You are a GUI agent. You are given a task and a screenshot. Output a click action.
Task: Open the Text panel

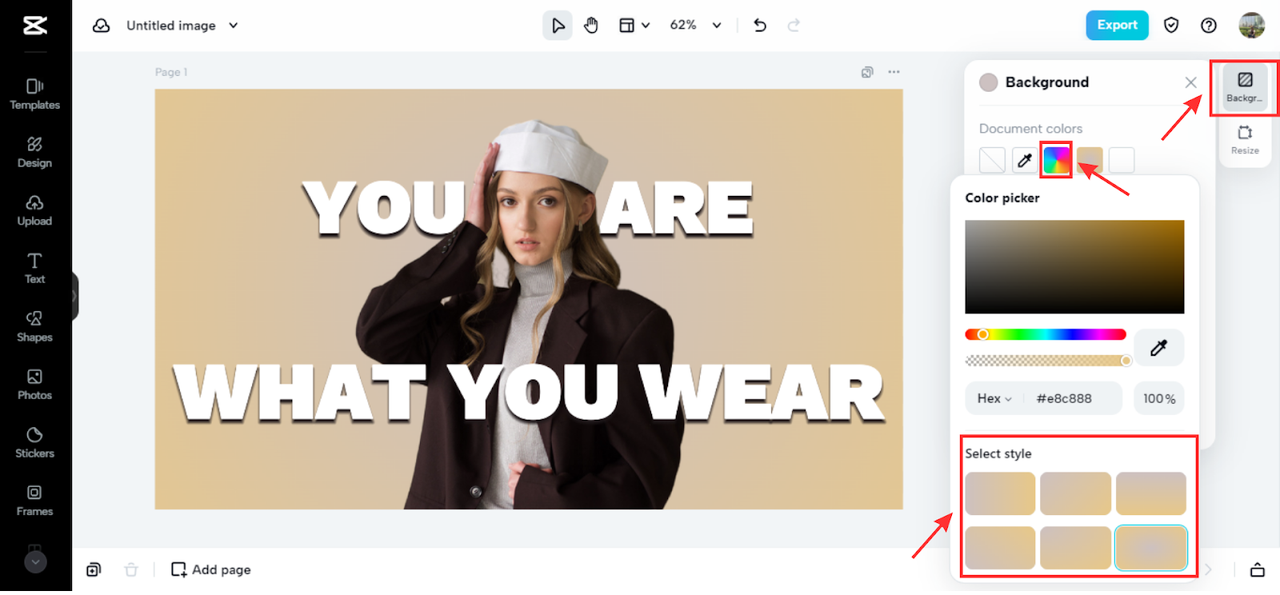pyautogui.click(x=35, y=268)
